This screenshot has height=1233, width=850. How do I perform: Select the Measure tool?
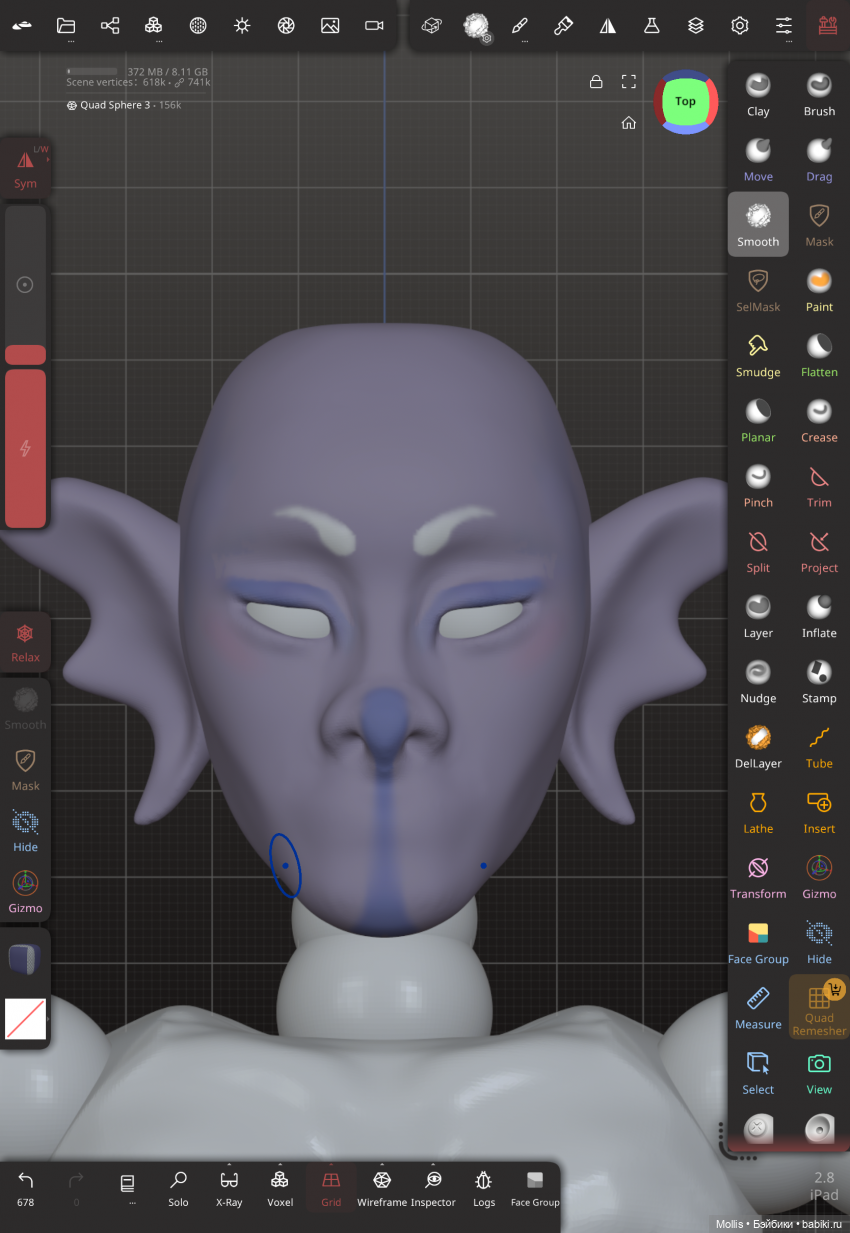[x=758, y=1007]
